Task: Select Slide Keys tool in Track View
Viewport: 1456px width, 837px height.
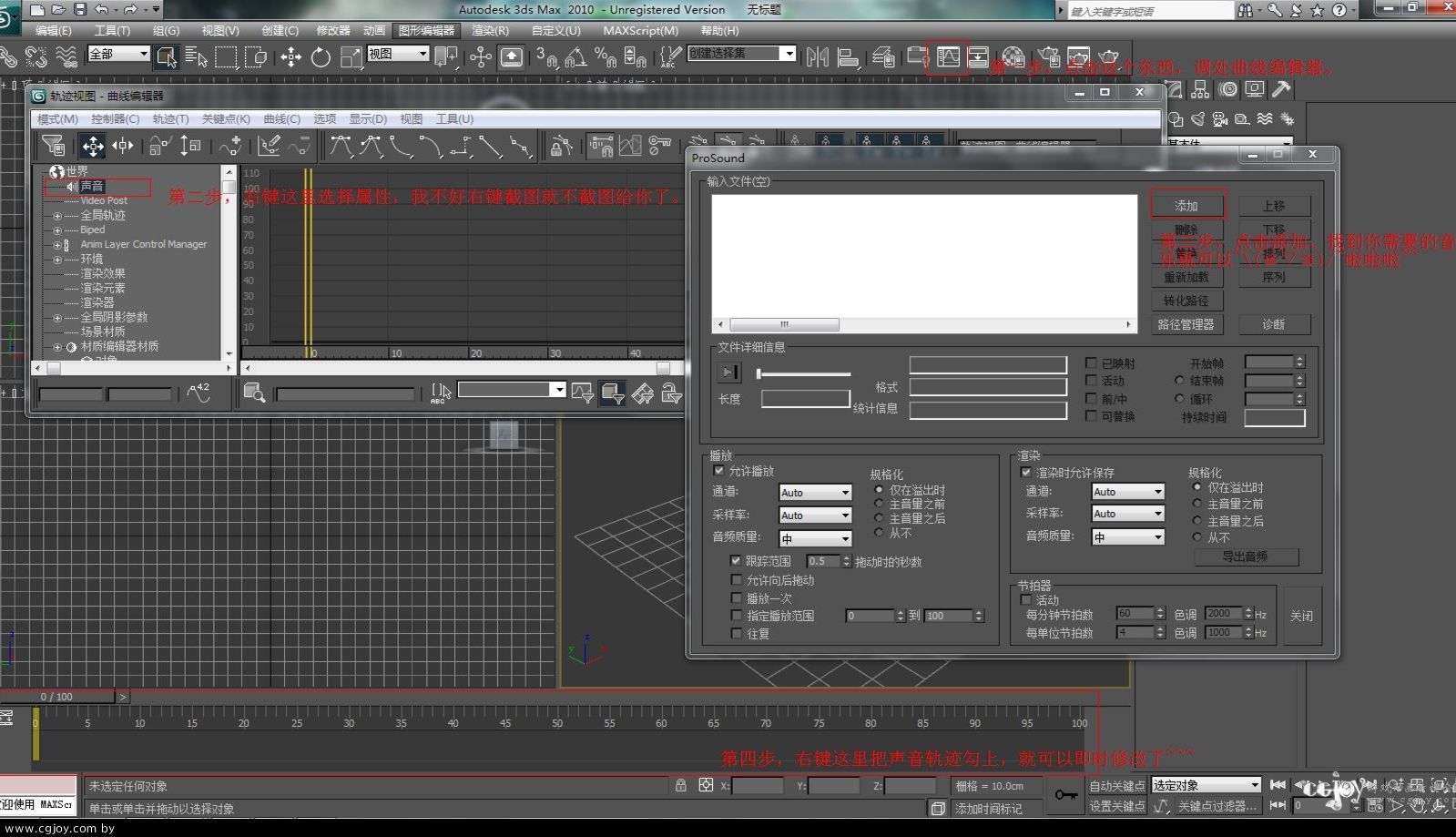Action: [123, 145]
